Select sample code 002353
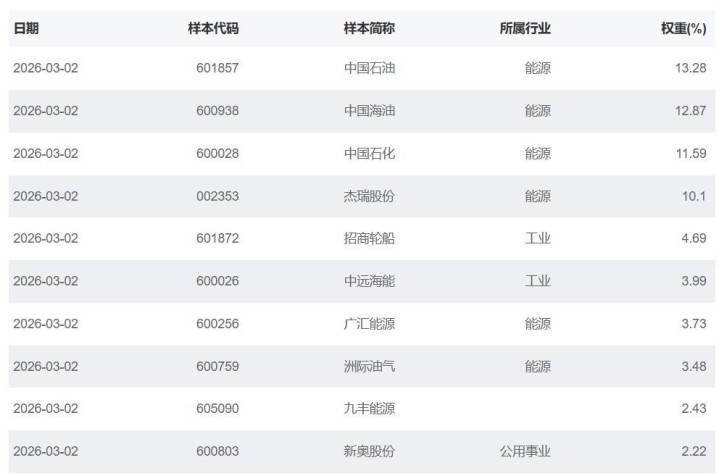The image size is (719, 476). point(217,196)
